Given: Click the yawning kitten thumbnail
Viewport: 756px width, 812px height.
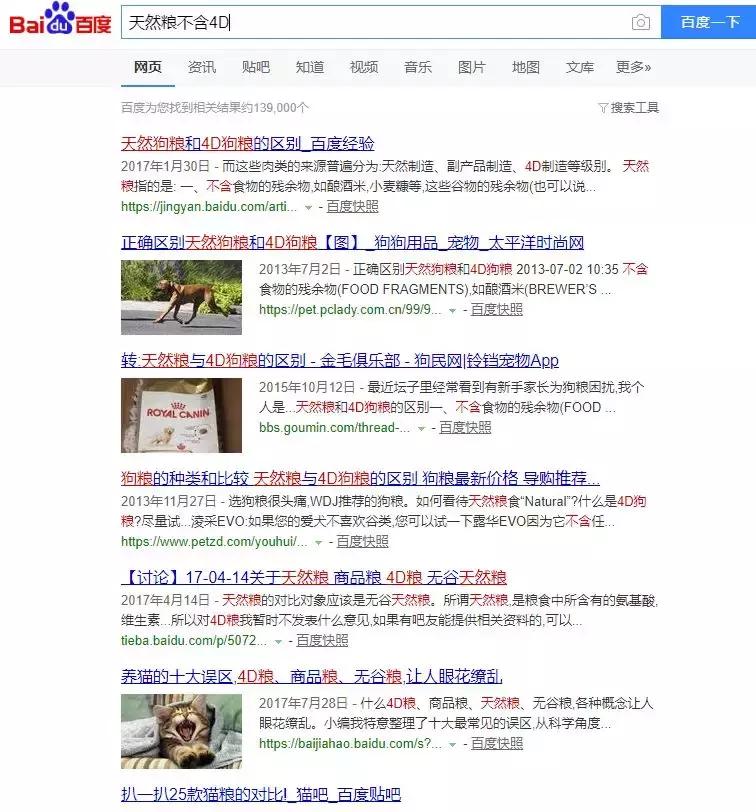Looking at the screenshot, I should pyautogui.click(x=181, y=731).
